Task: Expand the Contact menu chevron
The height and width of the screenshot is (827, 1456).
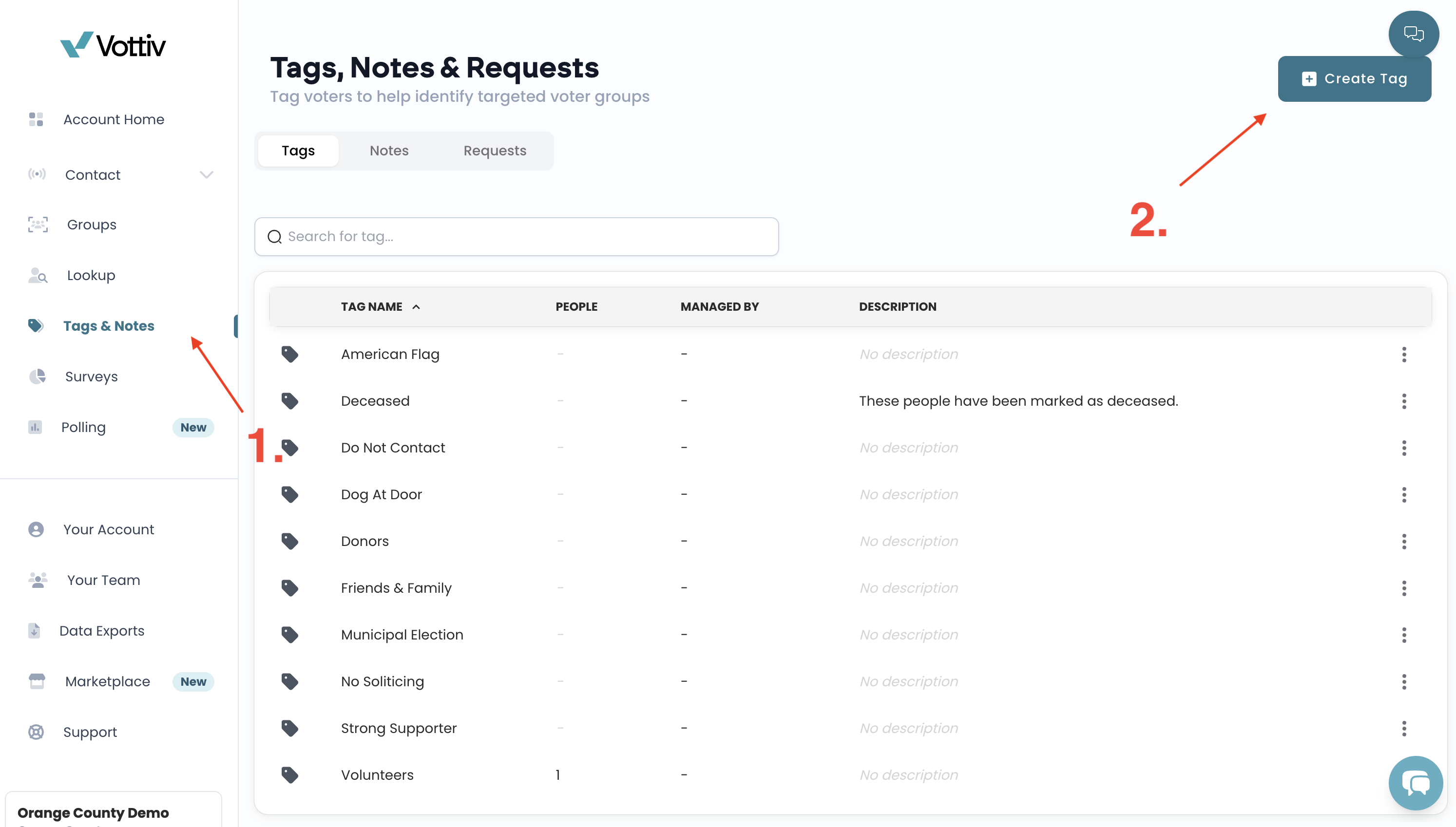Action: click(x=206, y=175)
